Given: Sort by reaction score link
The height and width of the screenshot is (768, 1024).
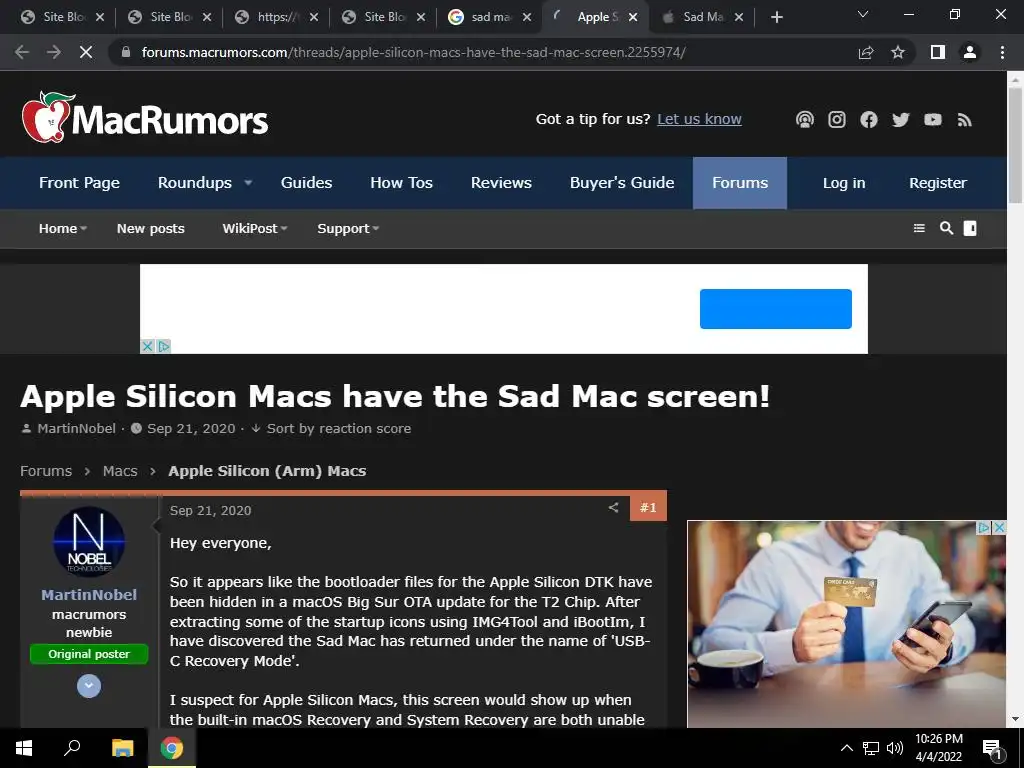Looking at the screenshot, I should (338, 428).
